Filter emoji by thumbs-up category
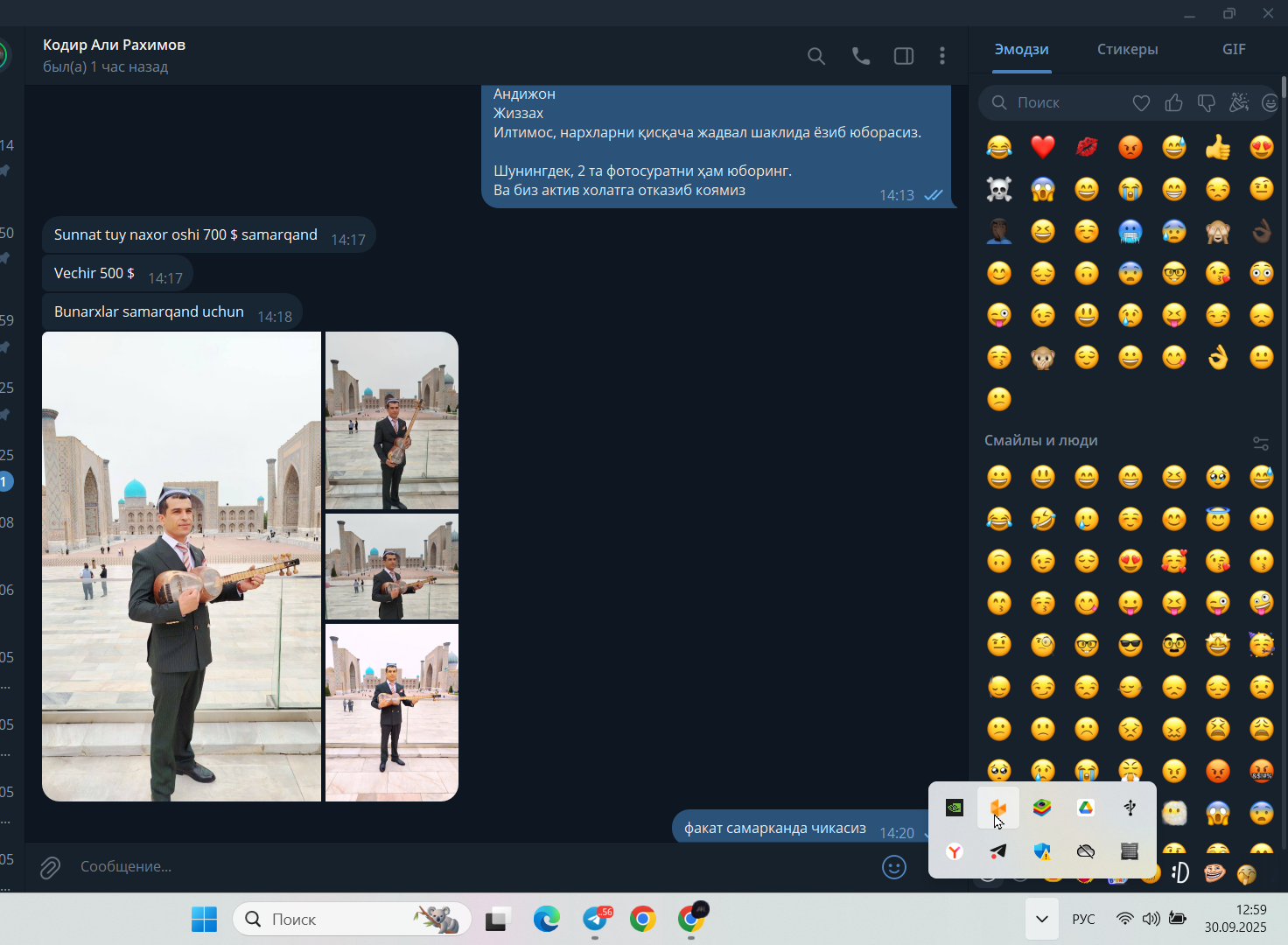Image resolution: width=1288 pixels, height=945 pixels. point(1173,103)
